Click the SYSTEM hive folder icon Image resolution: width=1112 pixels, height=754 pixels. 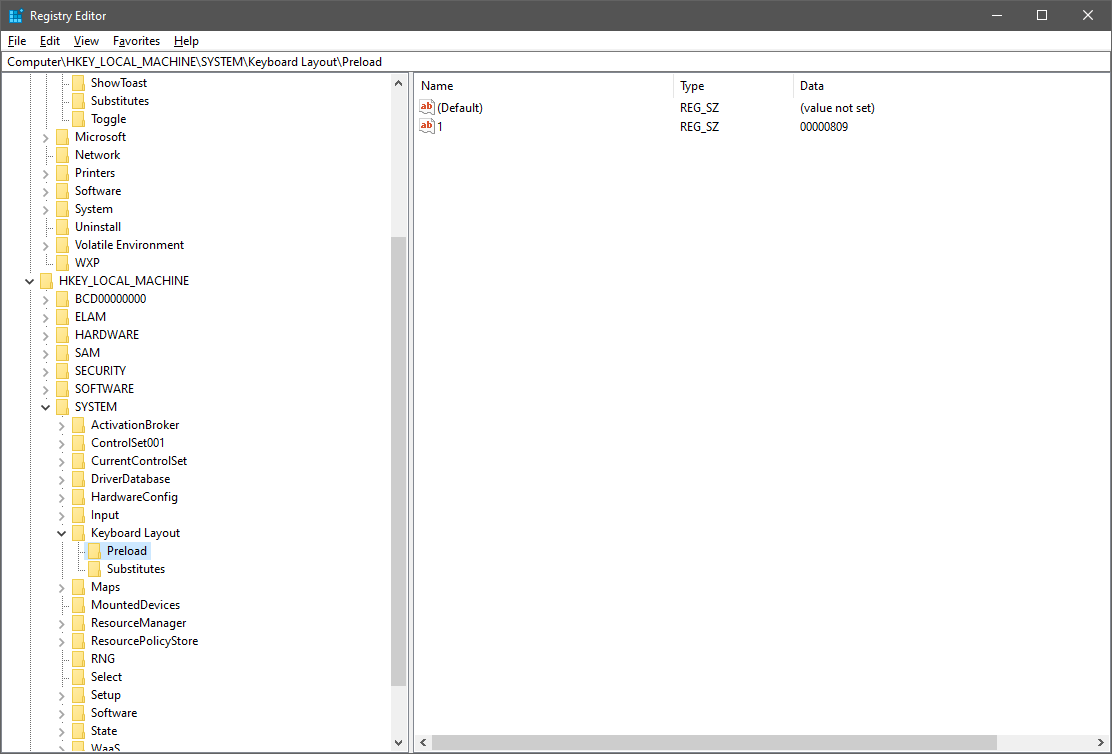63,407
